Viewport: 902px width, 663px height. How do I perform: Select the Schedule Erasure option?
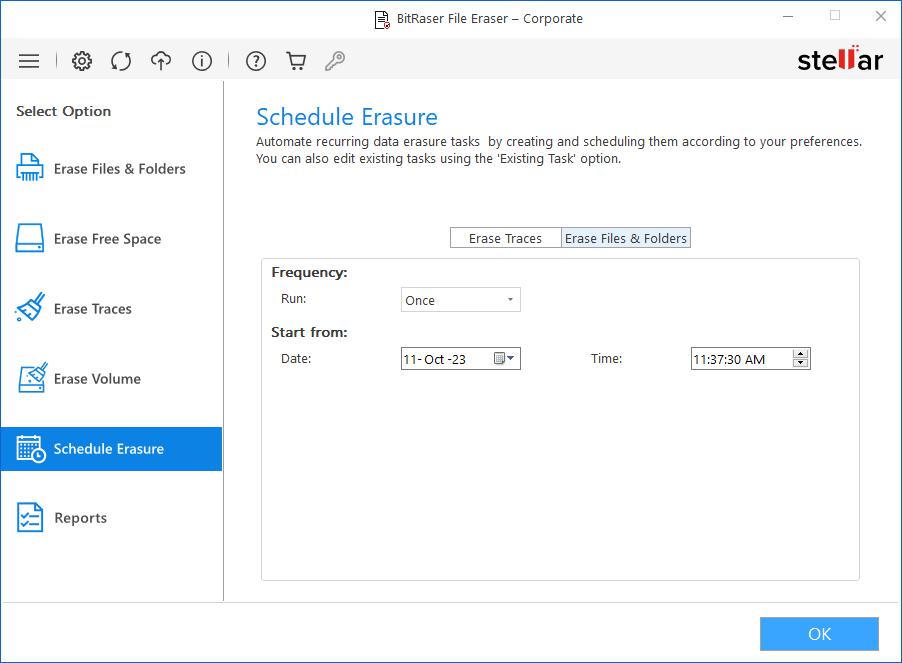tap(112, 449)
